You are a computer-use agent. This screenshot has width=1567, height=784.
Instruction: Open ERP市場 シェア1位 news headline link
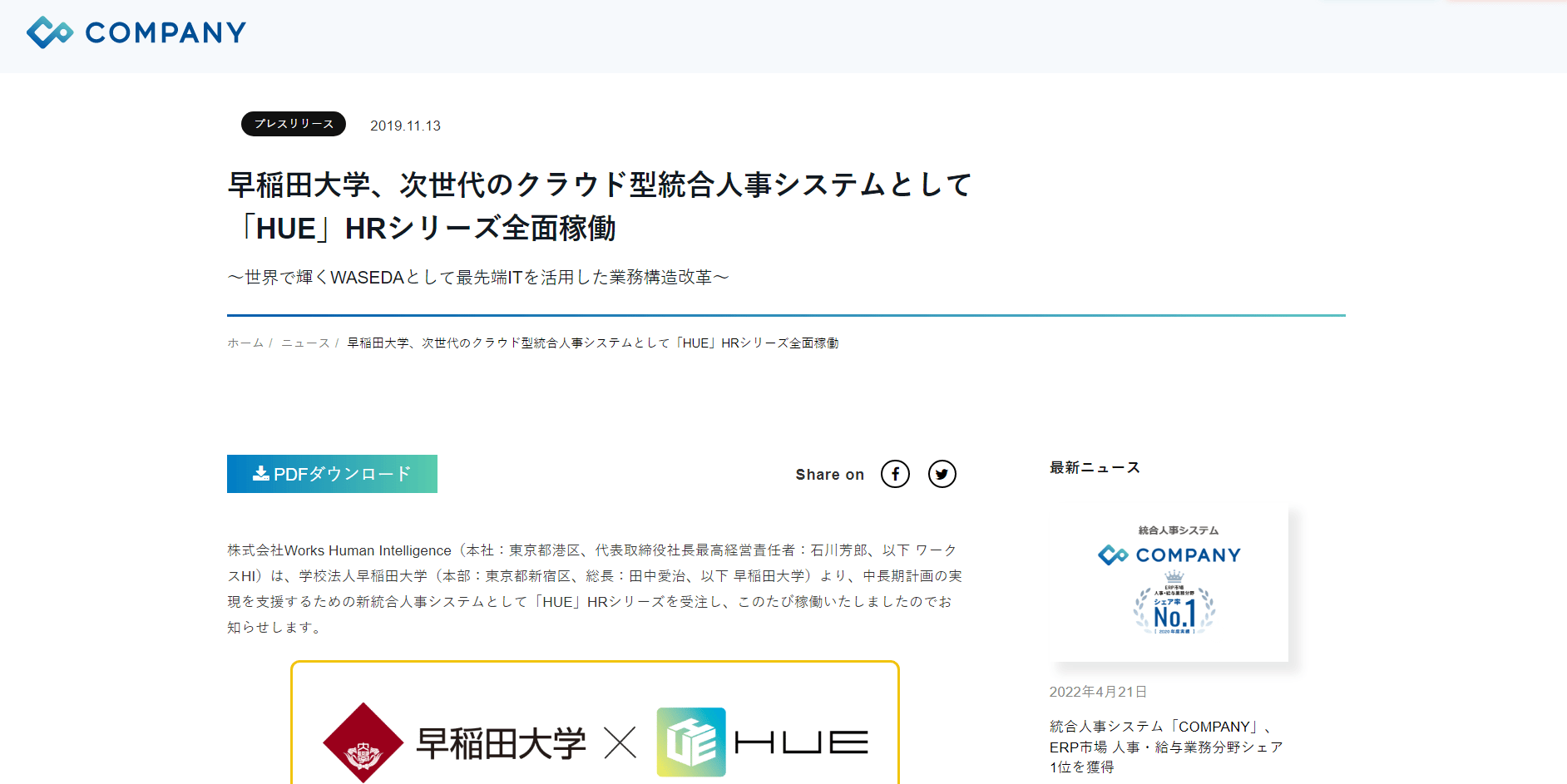1166,747
